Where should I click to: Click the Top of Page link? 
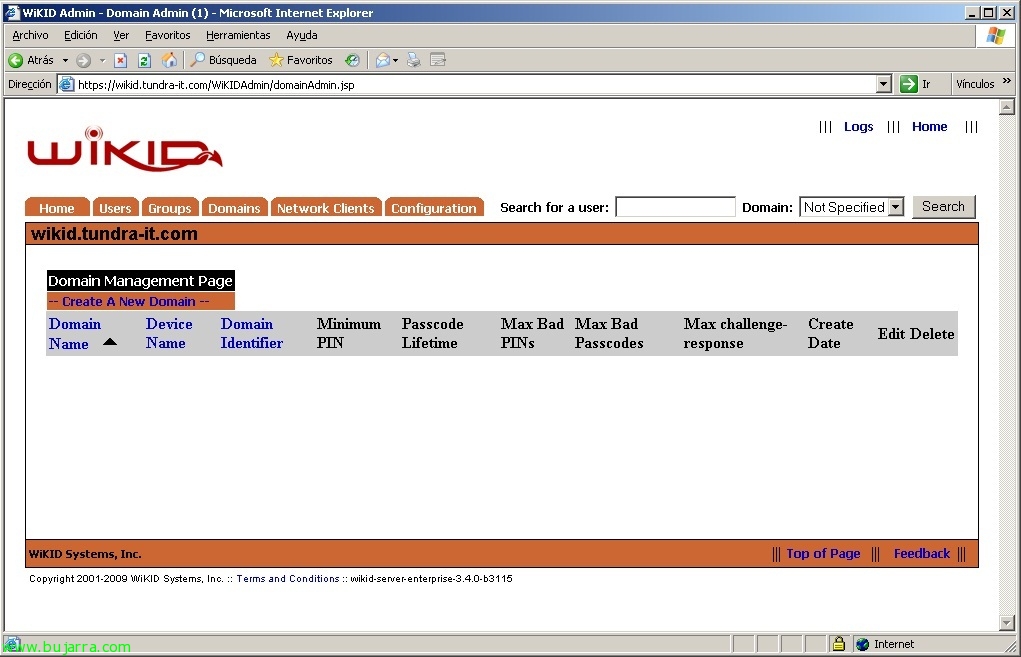[x=823, y=553]
